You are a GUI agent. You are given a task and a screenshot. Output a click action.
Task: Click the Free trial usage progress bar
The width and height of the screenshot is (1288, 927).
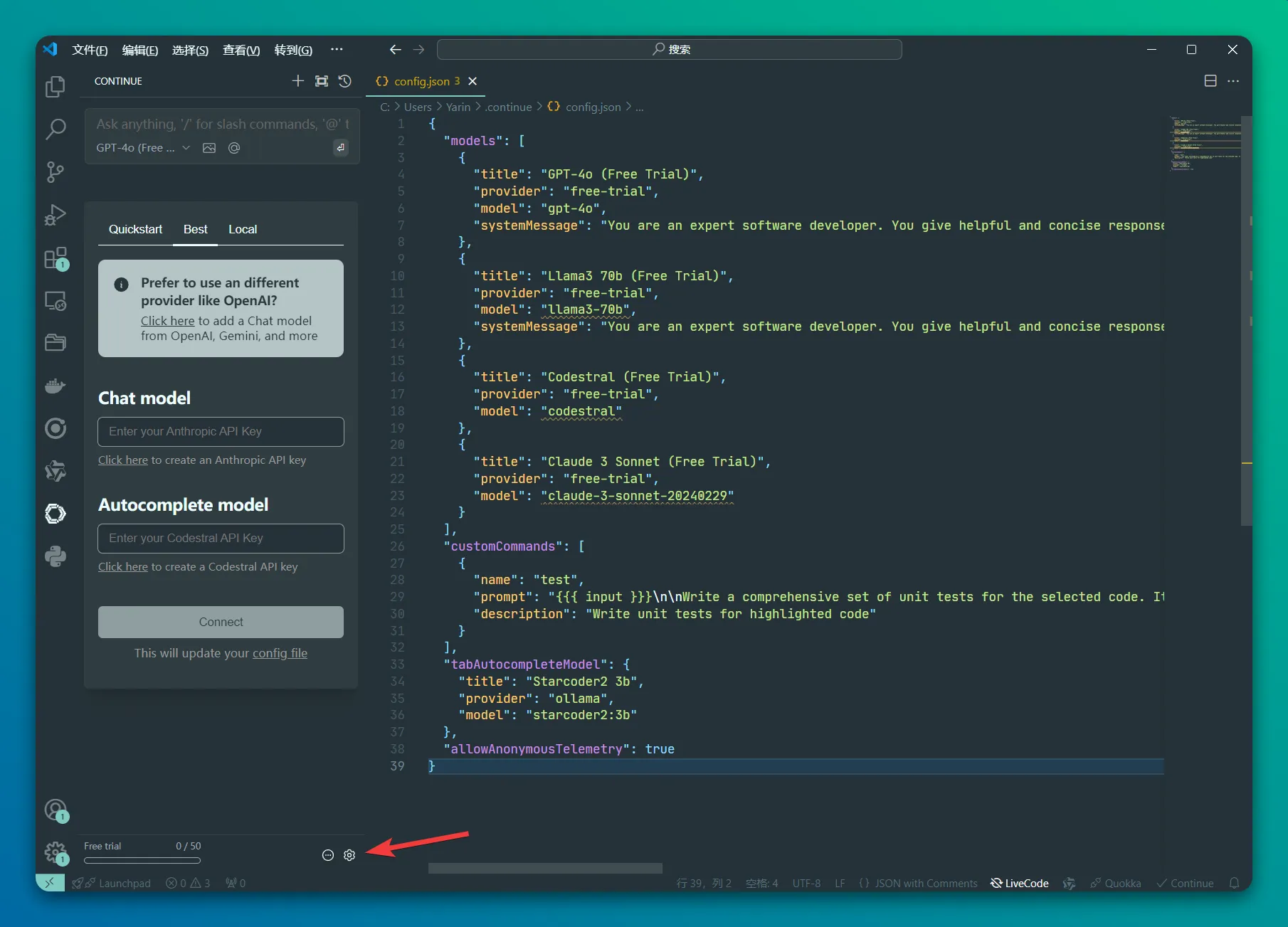point(142,861)
